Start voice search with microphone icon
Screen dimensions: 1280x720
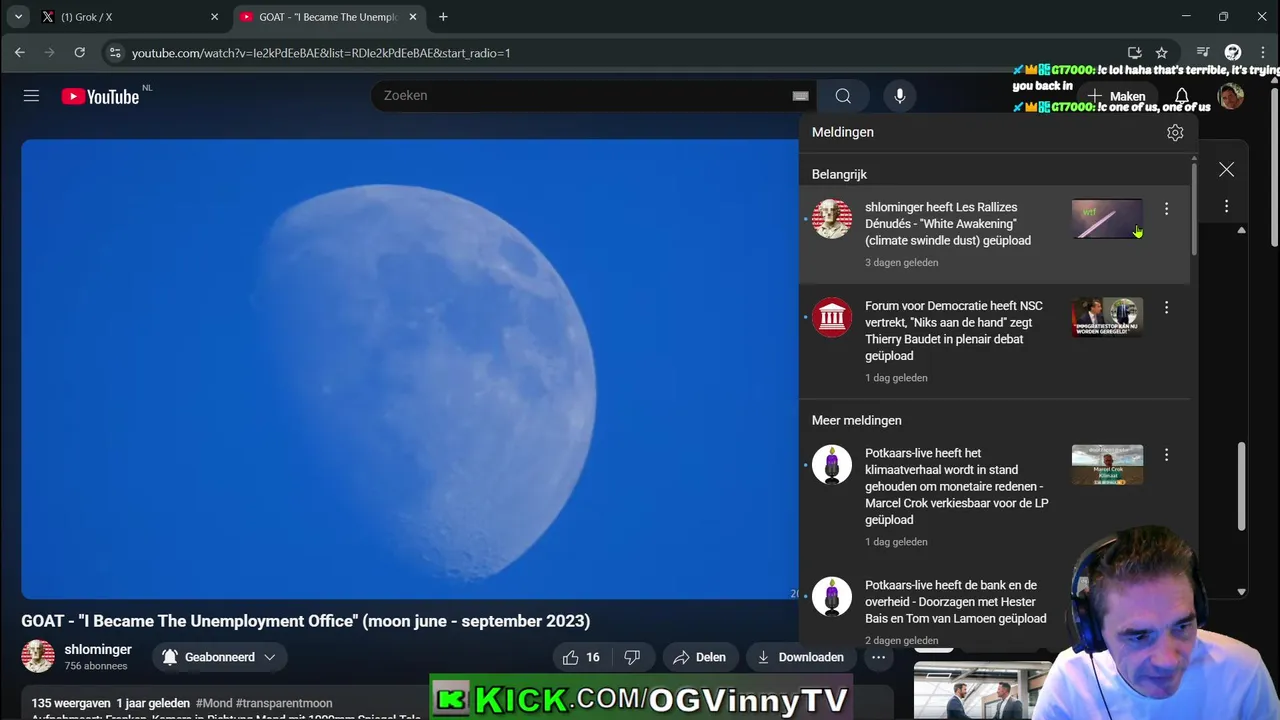pyautogui.click(x=900, y=96)
